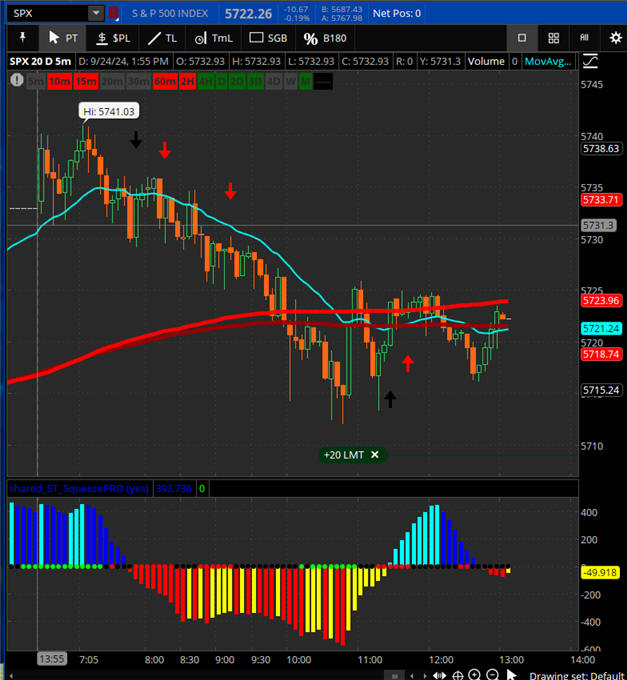
Task: Activate the $PL price level tool
Action: click(112, 38)
